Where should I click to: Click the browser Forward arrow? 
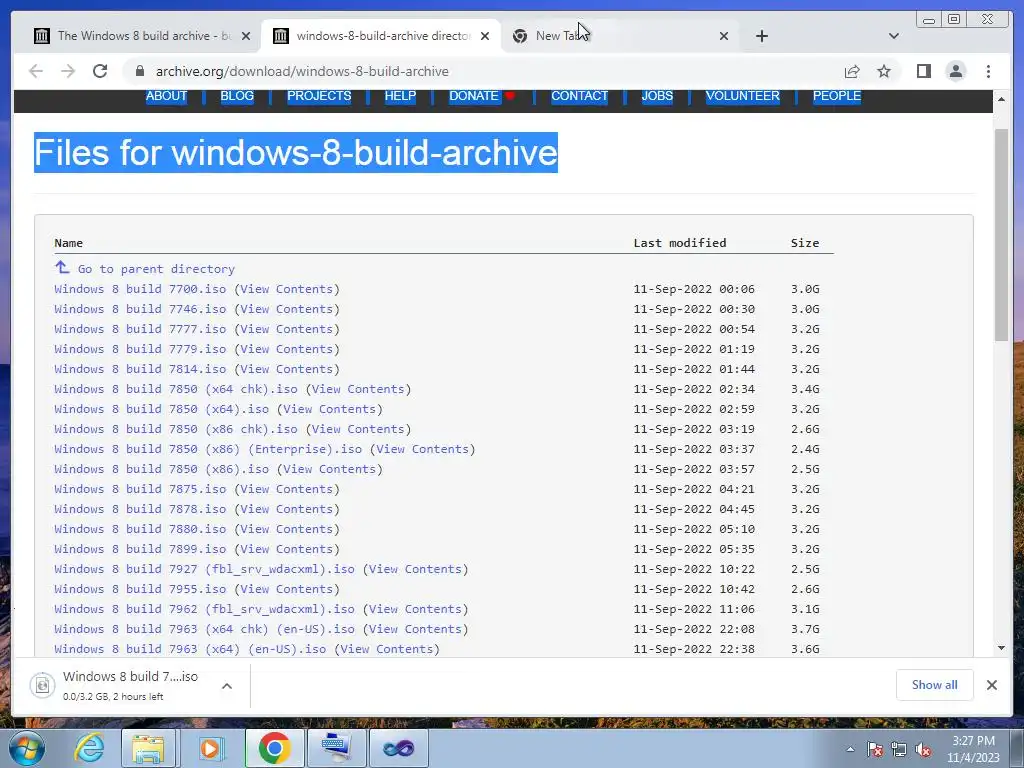[68, 71]
